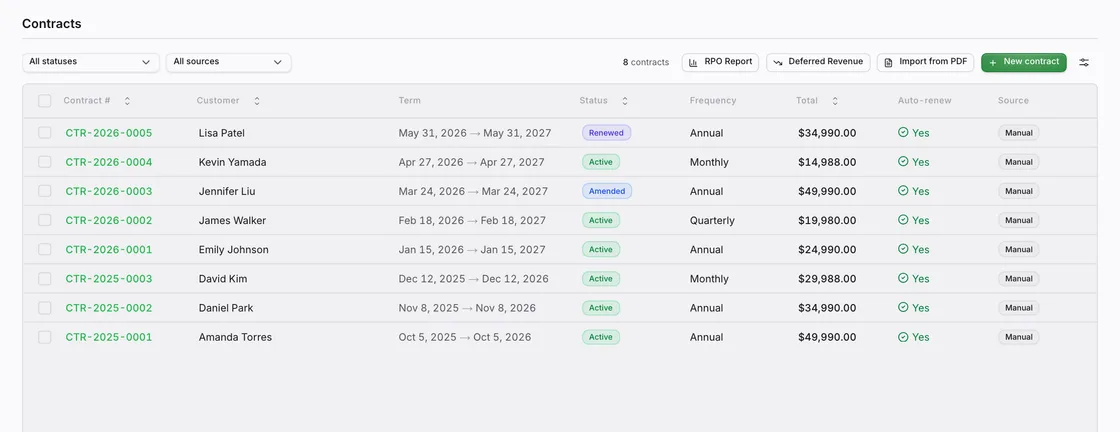Click Quarterly frequency in James Walker row
This screenshot has height=432, width=1120.
click(x=712, y=221)
